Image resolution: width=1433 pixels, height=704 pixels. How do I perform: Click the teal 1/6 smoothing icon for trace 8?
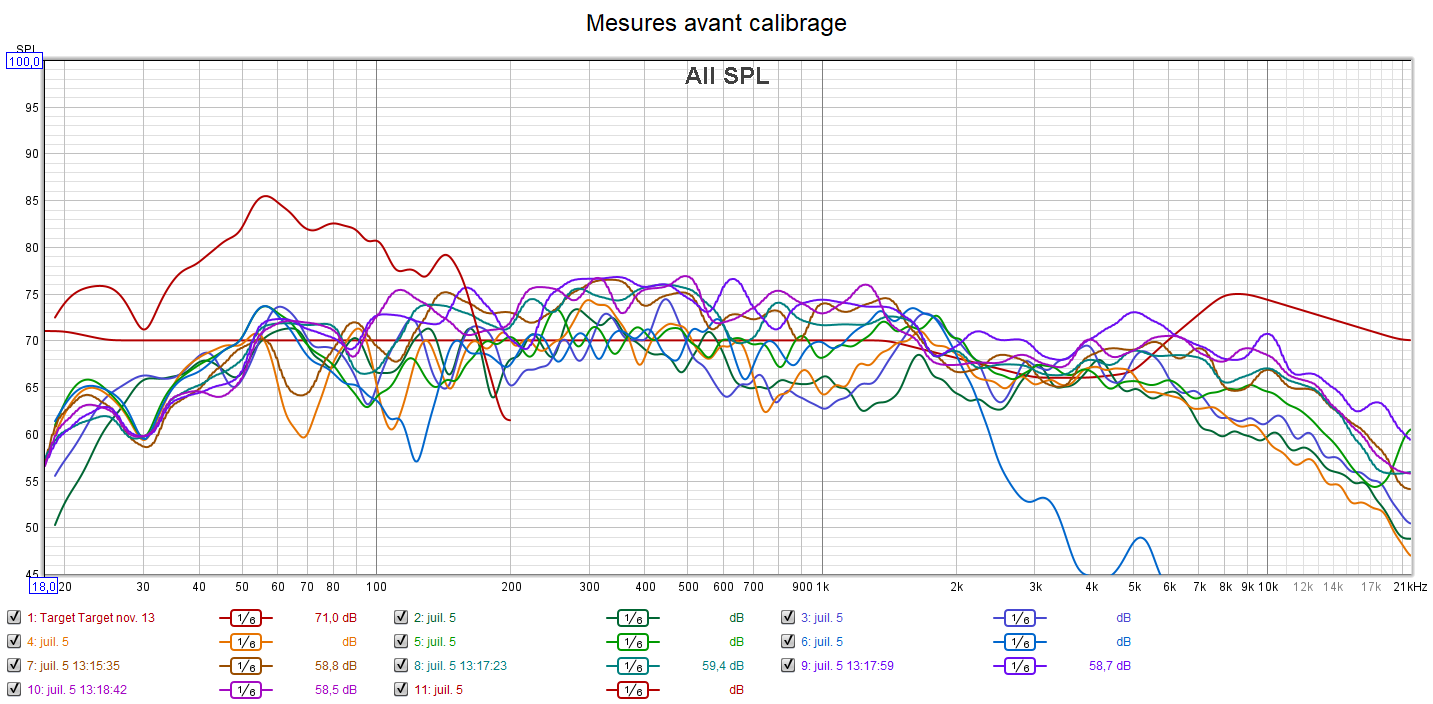tap(632, 666)
